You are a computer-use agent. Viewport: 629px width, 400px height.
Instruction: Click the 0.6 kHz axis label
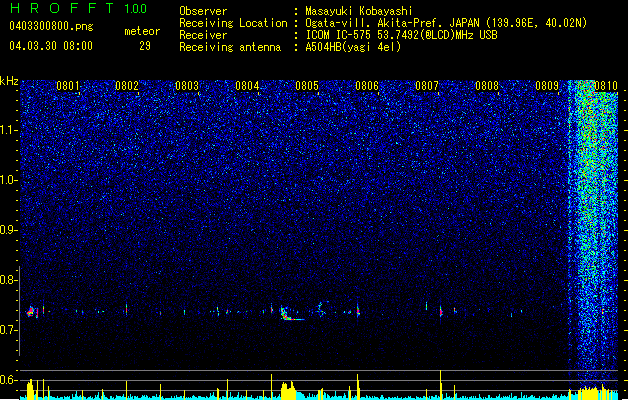(x=8, y=380)
